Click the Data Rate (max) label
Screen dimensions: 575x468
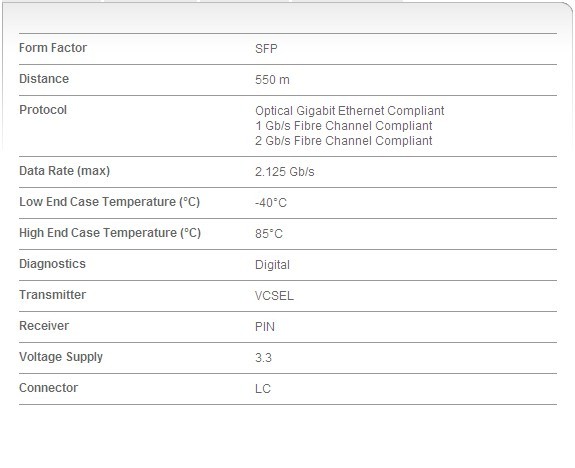tap(65, 171)
